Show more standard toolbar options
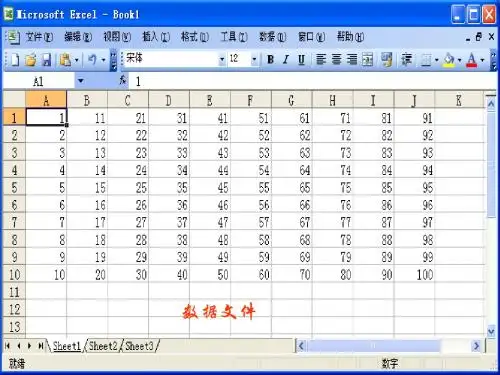This screenshot has height=375, width=500. point(114,60)
